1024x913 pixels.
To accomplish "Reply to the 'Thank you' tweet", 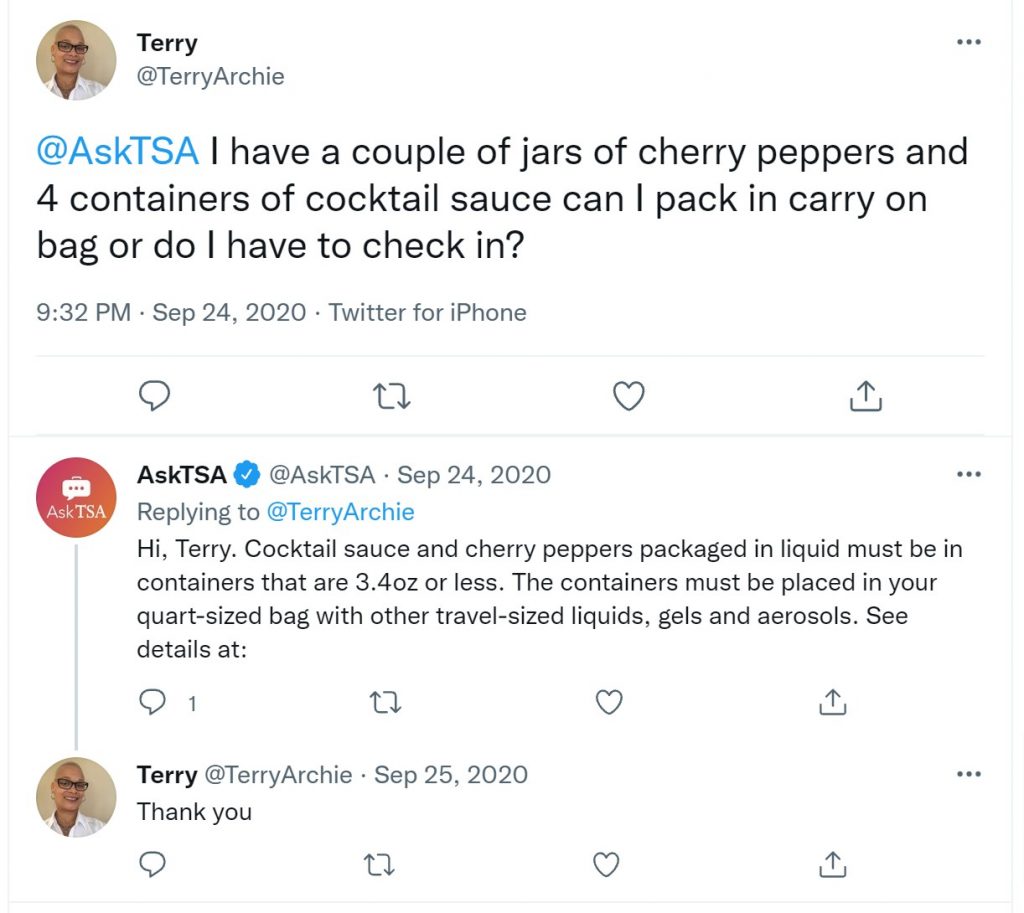I will coord(152,865).
